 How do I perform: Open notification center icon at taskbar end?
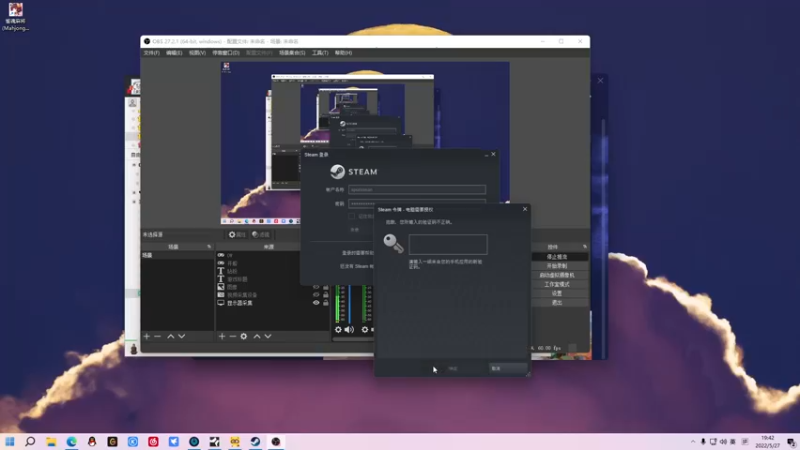[x=791, y=442]
